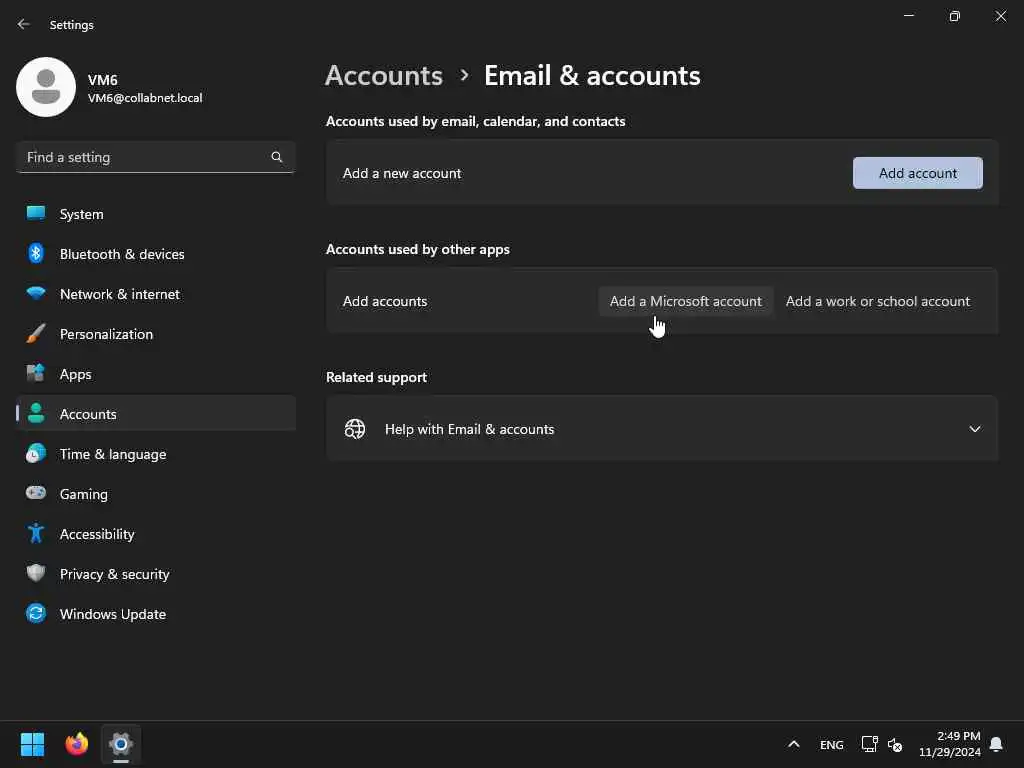Screen dimensions: 1024x768
Task: Click the Time & language clock icon
Action: (x=36, y=453)
